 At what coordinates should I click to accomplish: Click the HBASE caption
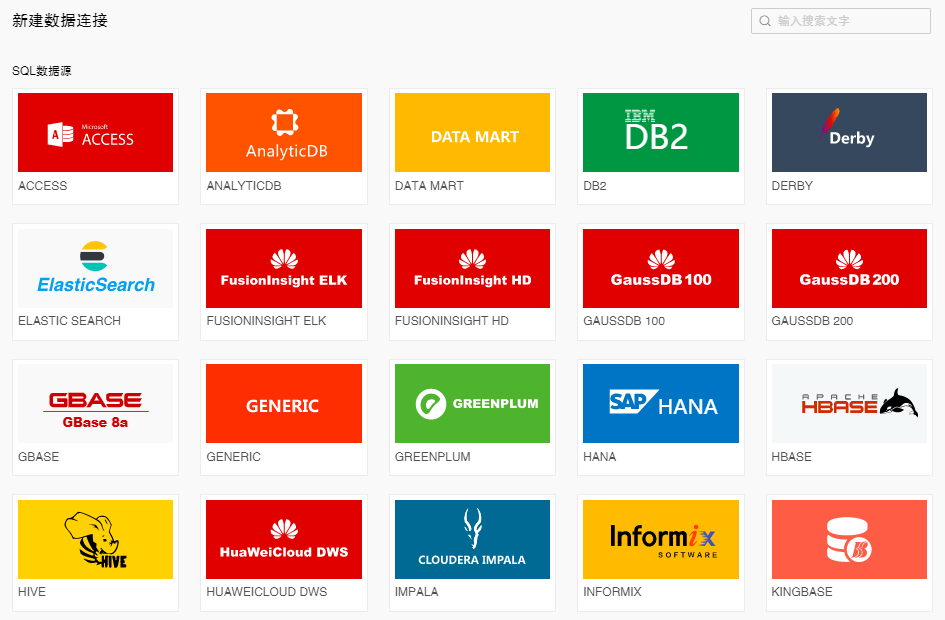(x=791, y=457)
